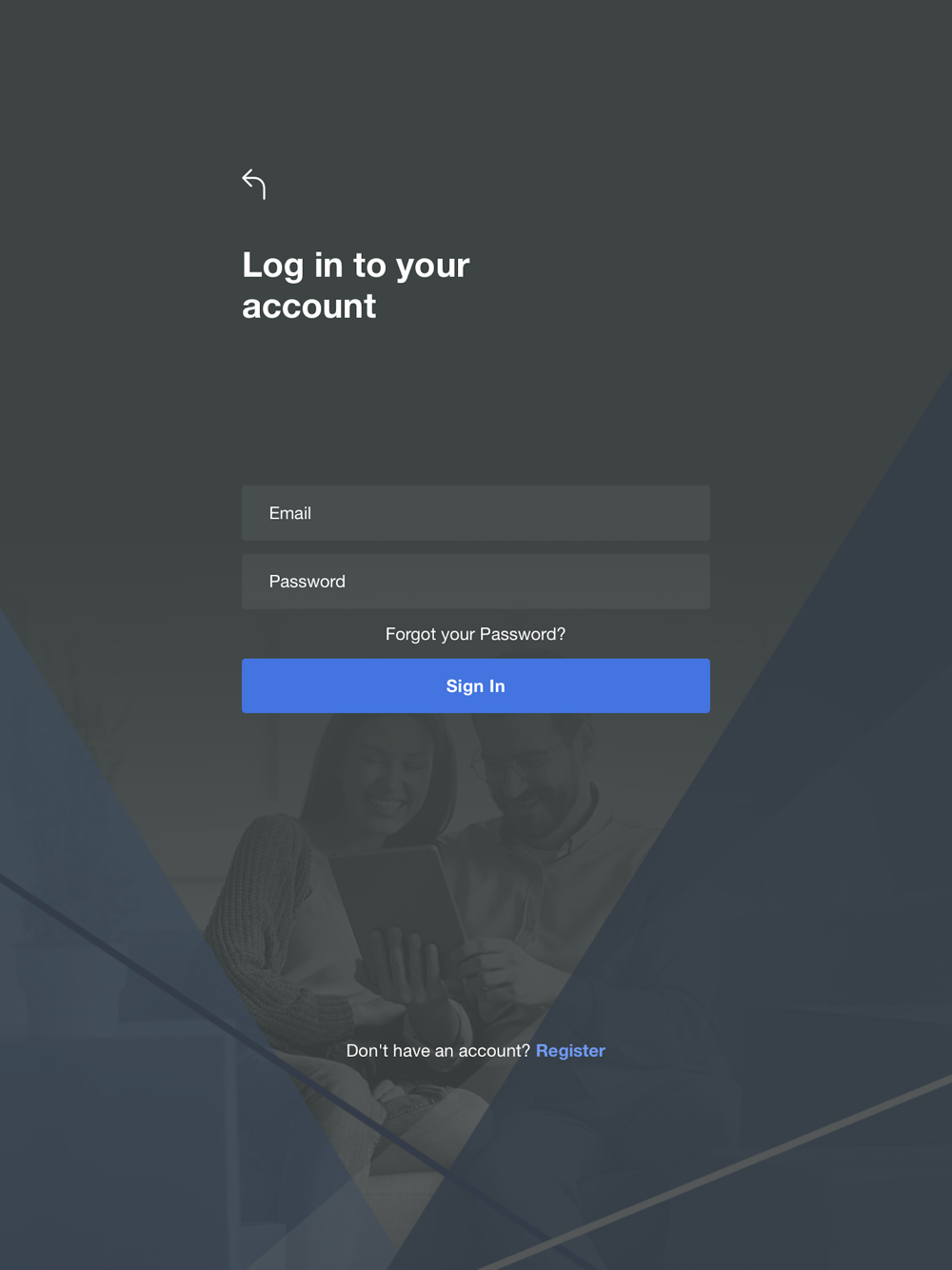952x1270 pixels.
Task: Select the Password input field
Action: [x=475, y=582]
